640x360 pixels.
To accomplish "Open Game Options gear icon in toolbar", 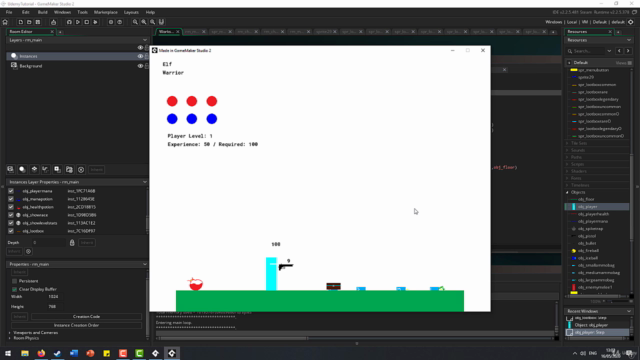I will pyautogui.click(x=111, y=22).
